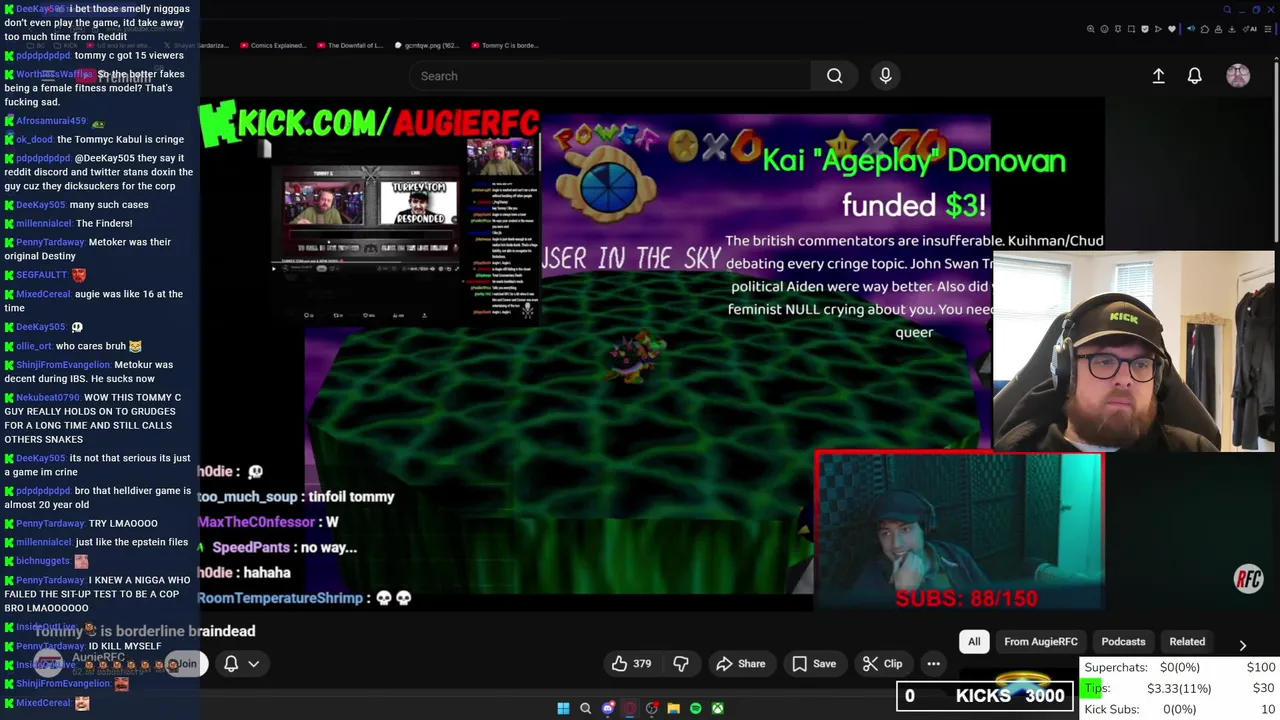Click the browser blue megaphone extension icon
The height and width of the screenshot is (720, 1280).
[1191, 29]
